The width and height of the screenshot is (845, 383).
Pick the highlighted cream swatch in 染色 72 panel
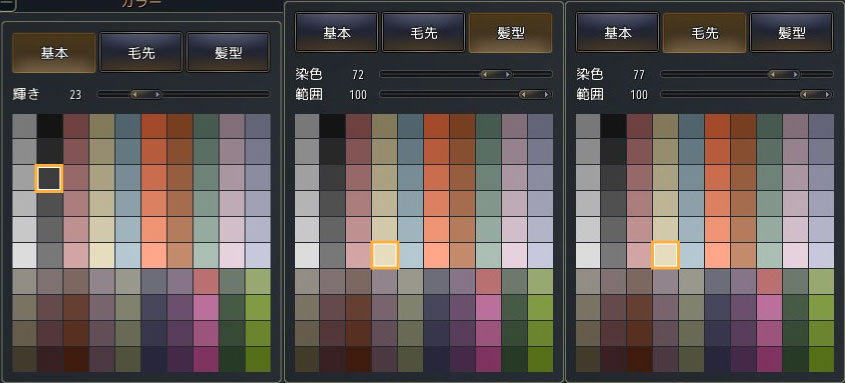point(385,255)
